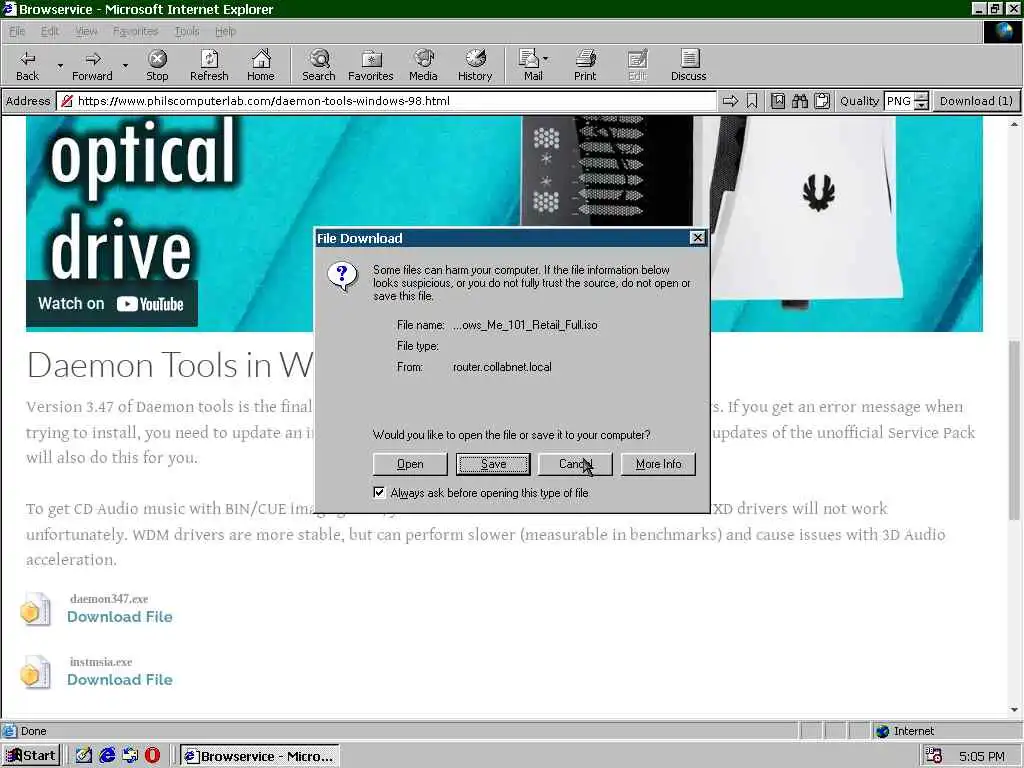Click the file icon beside daemon347.exe
This screenshot has height=768, width=1024.
tap(36, 609)
